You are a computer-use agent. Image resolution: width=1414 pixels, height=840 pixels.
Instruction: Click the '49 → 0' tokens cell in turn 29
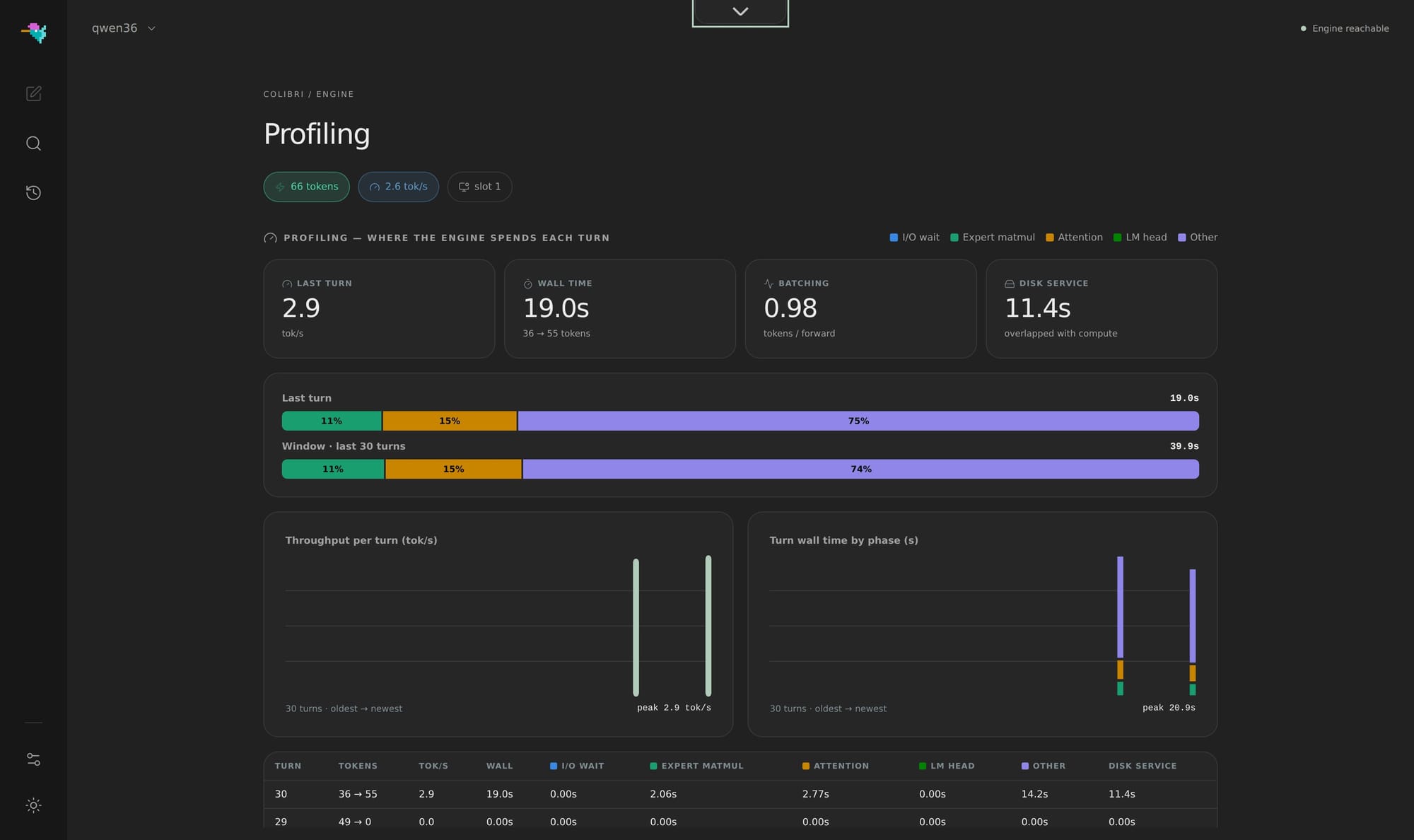tap(355, 822)
